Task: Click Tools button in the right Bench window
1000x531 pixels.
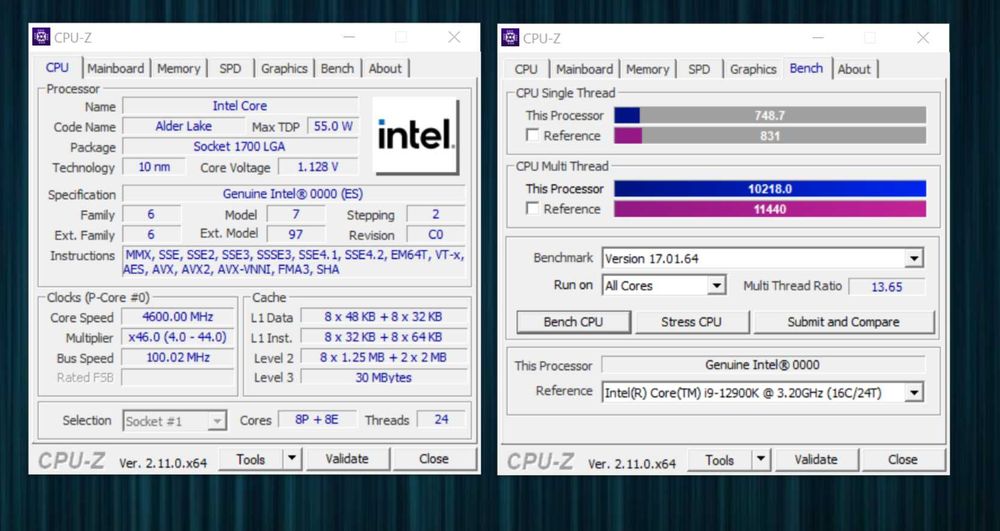Action: pyautogui.click(x=719, y=460)
